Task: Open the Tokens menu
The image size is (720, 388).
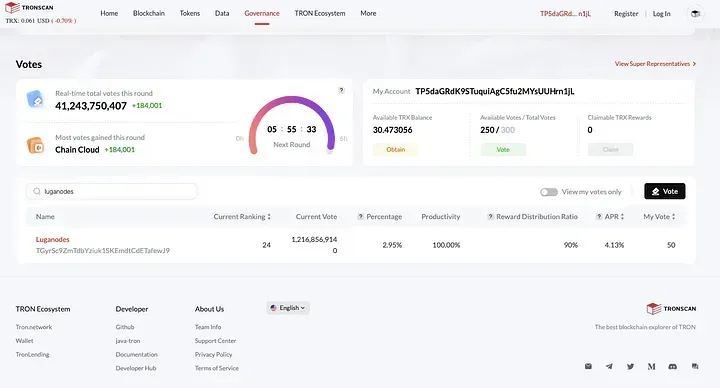Action: 190,13
